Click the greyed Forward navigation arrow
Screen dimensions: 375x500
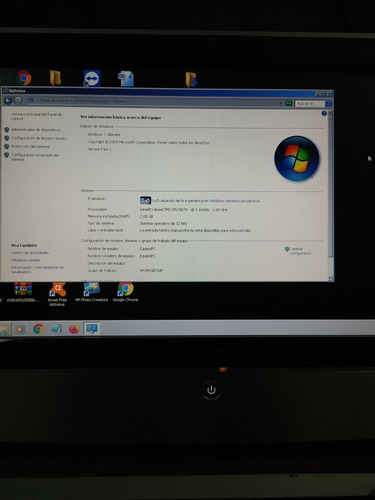pos(18,100)
